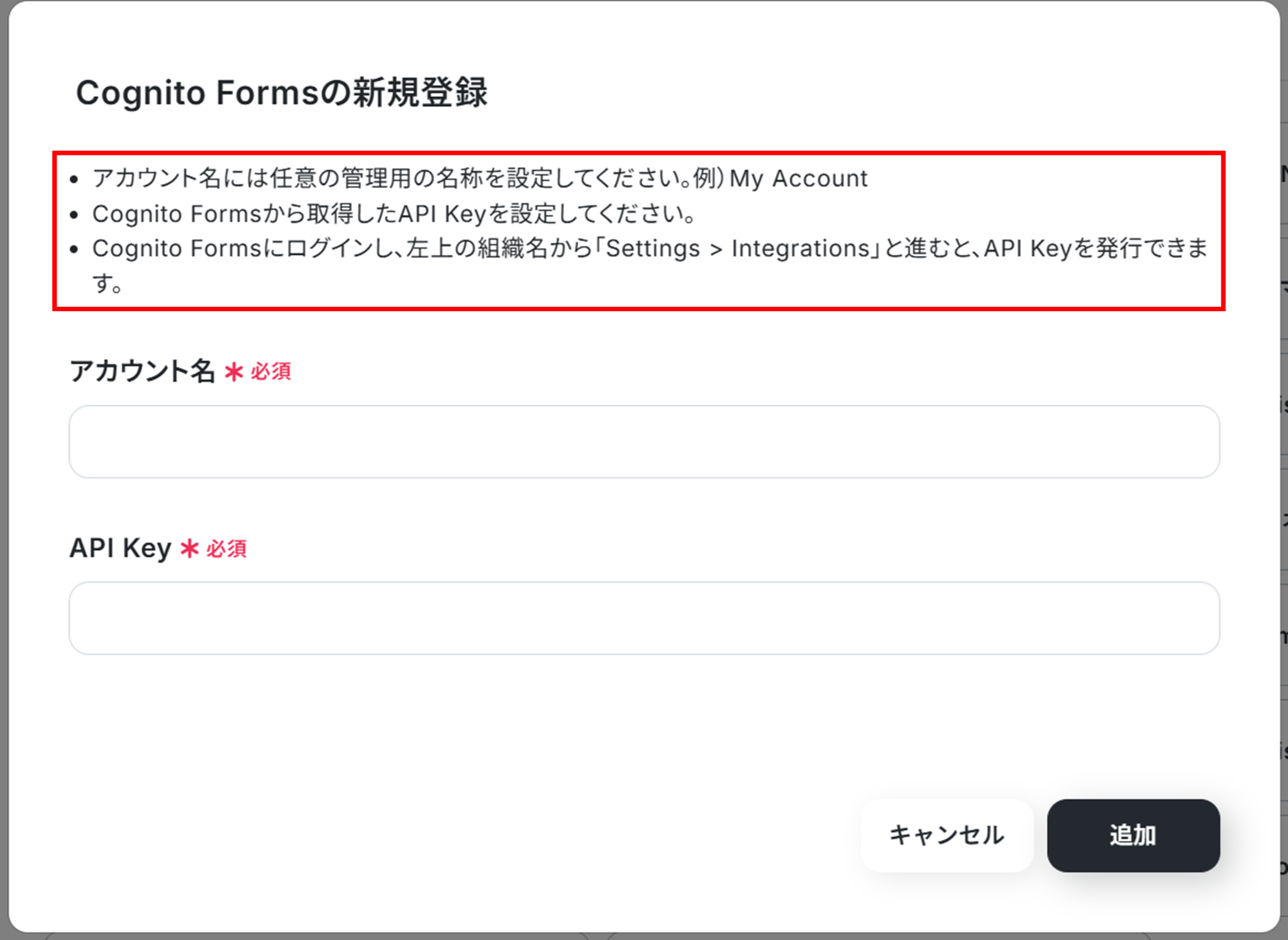Image resolution: width=1288 pixels, height=940 pixels.
Task: Click the dimmed background right of the dialog
Action: pyautogui.click(x=1284, y=440)
